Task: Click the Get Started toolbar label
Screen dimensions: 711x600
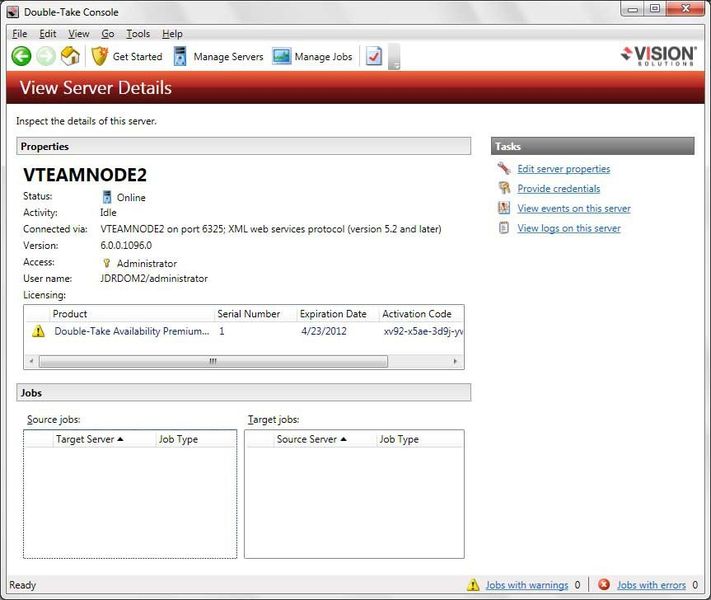Action: pos(137,57)
